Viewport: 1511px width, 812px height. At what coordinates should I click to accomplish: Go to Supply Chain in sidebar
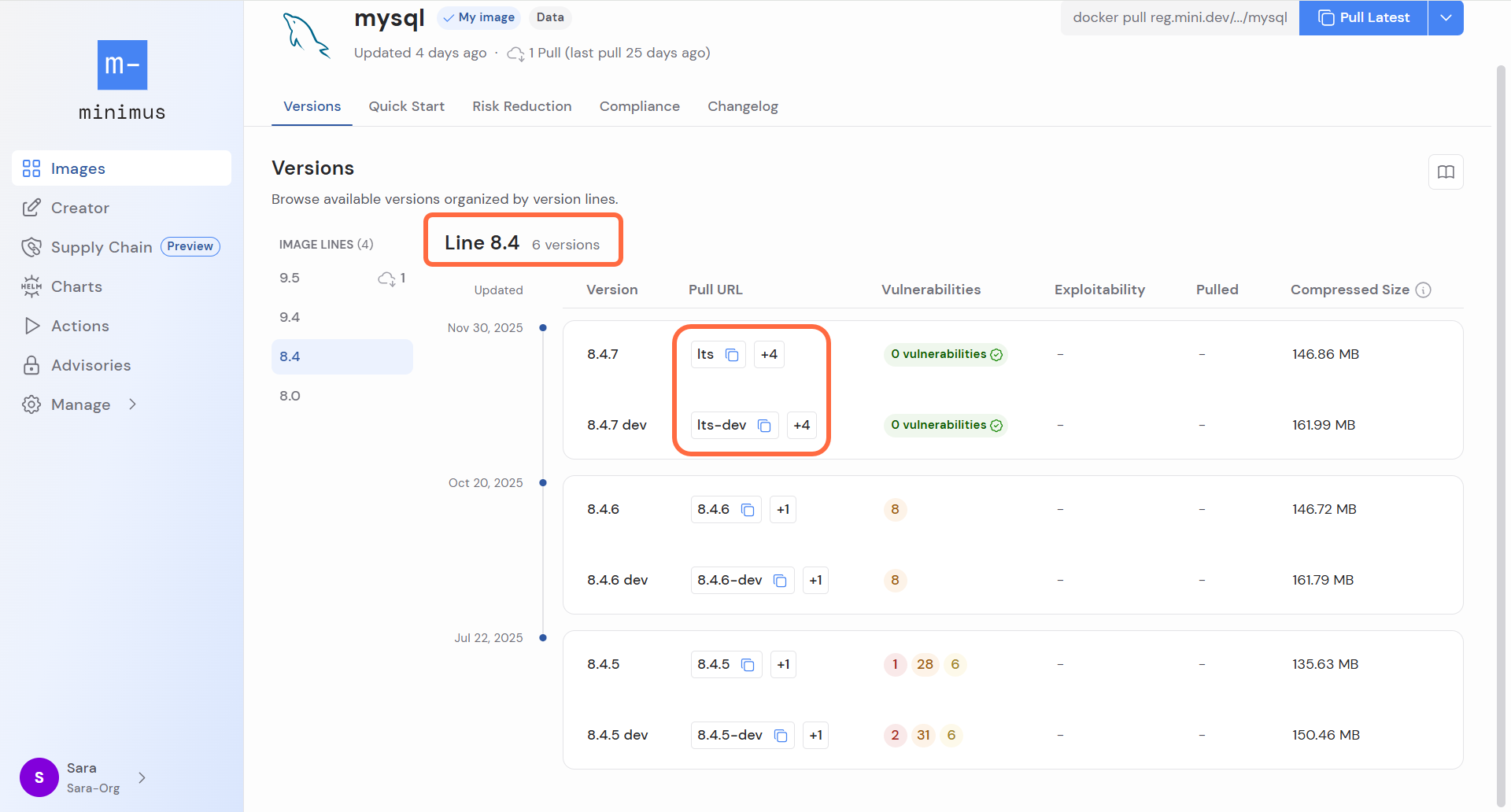click(x=121, y=247)
